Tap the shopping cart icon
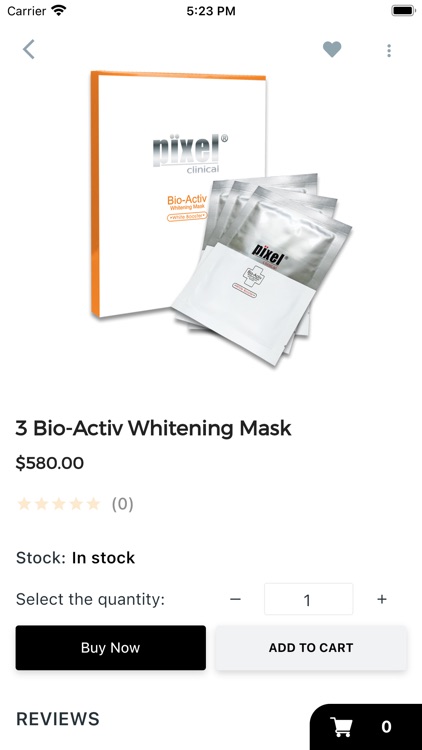Viewport: 422px width, 750px height. point(342,727)
